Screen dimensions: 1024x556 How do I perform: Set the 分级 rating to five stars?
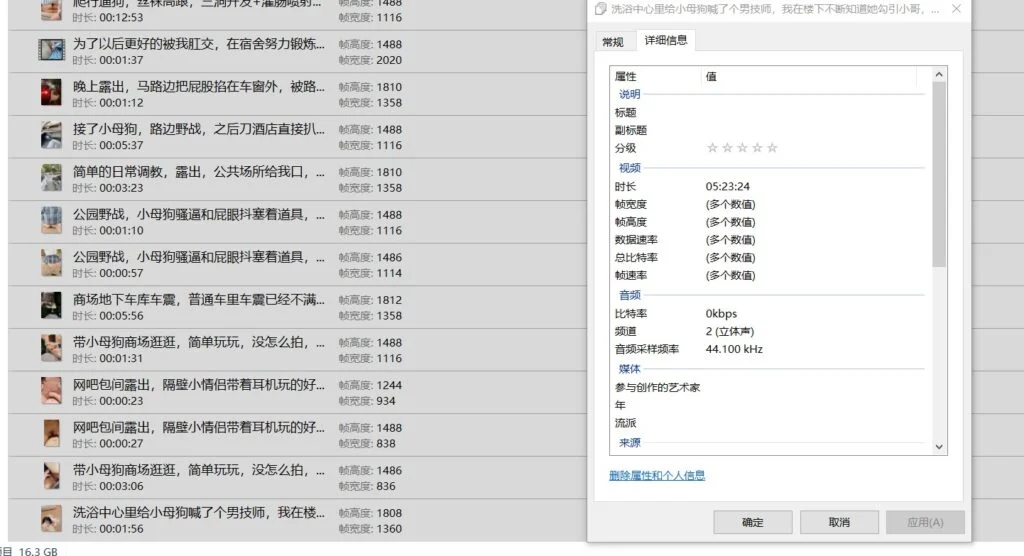pos(772,148)
